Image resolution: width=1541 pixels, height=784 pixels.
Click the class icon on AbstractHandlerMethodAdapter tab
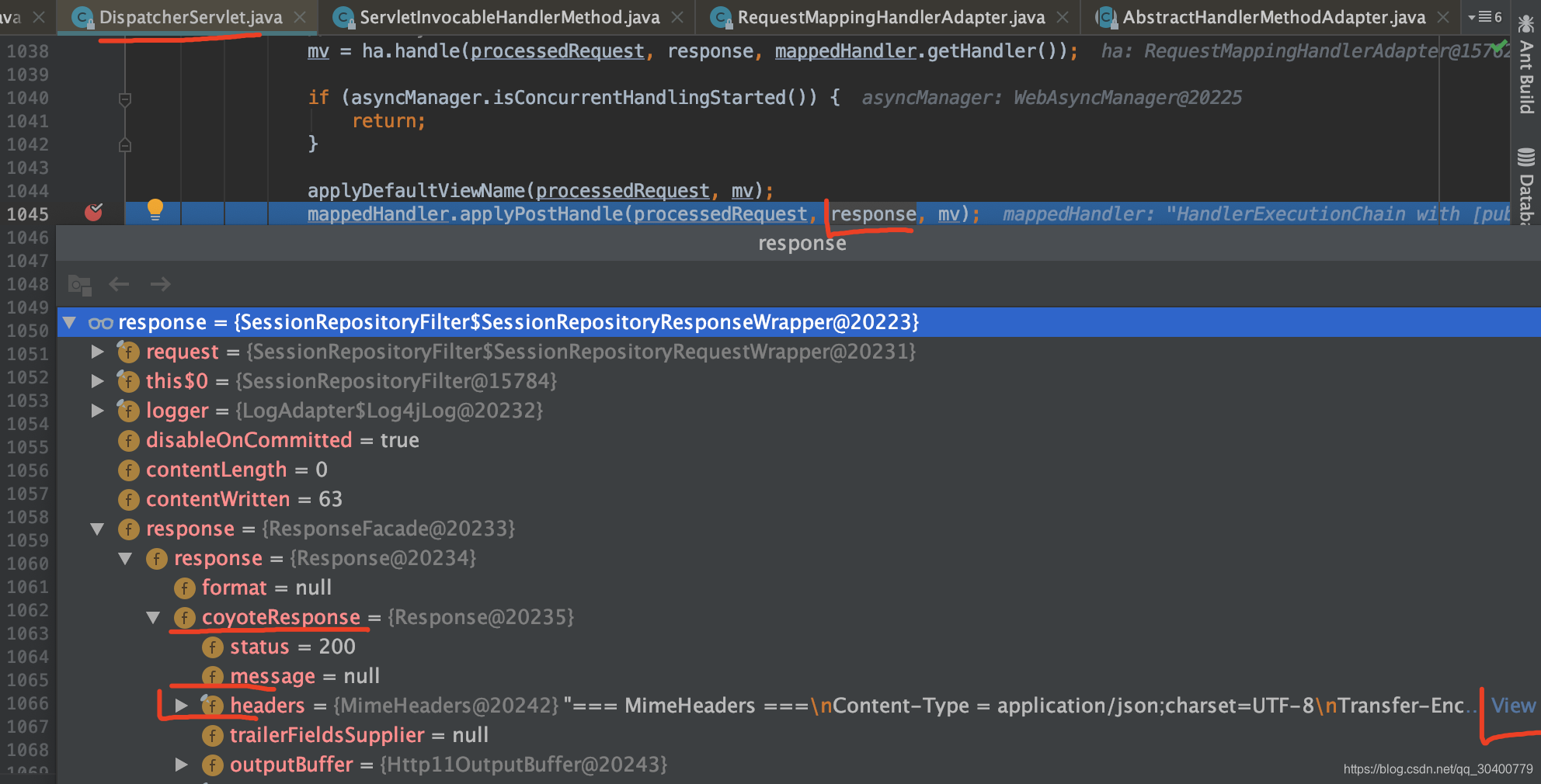point(1105,18)
